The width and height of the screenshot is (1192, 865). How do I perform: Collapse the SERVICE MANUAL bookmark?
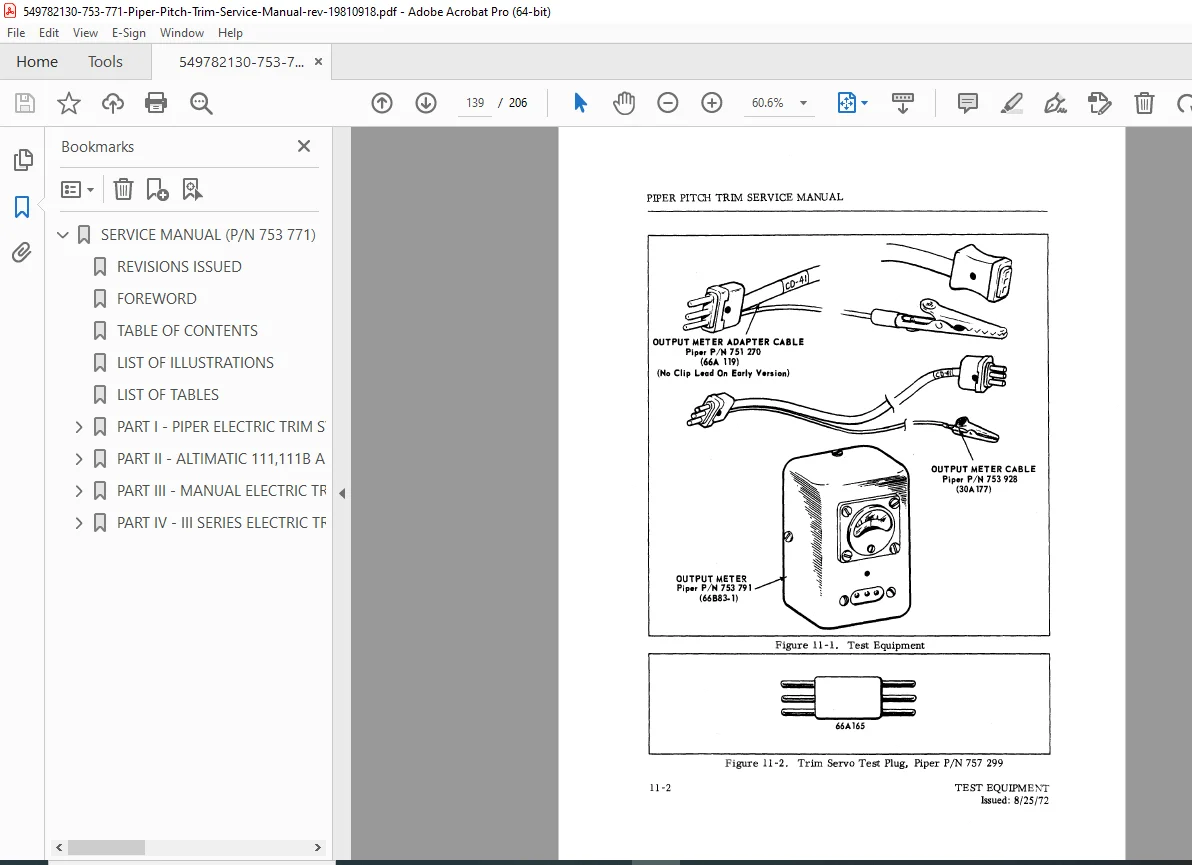click(x=63, y=235)
